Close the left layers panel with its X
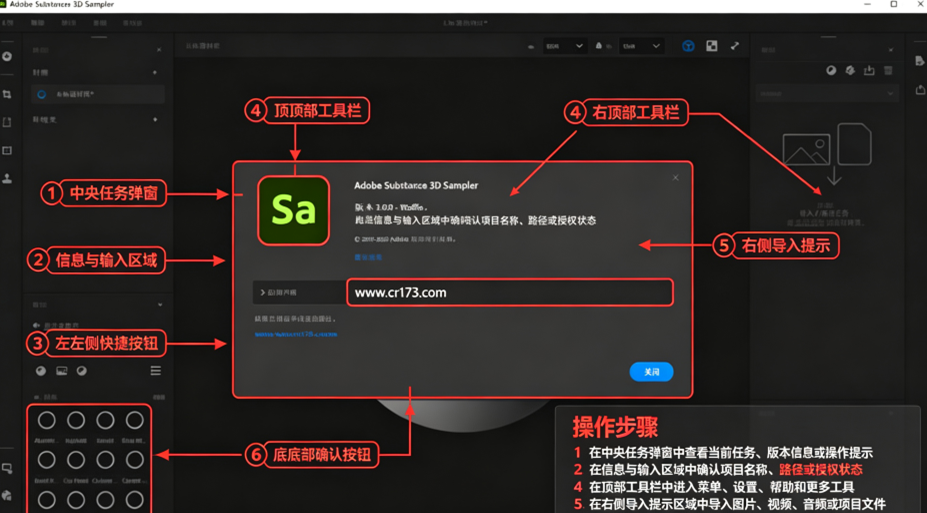This screenshot has width=927, height=513. coord(159,50)
